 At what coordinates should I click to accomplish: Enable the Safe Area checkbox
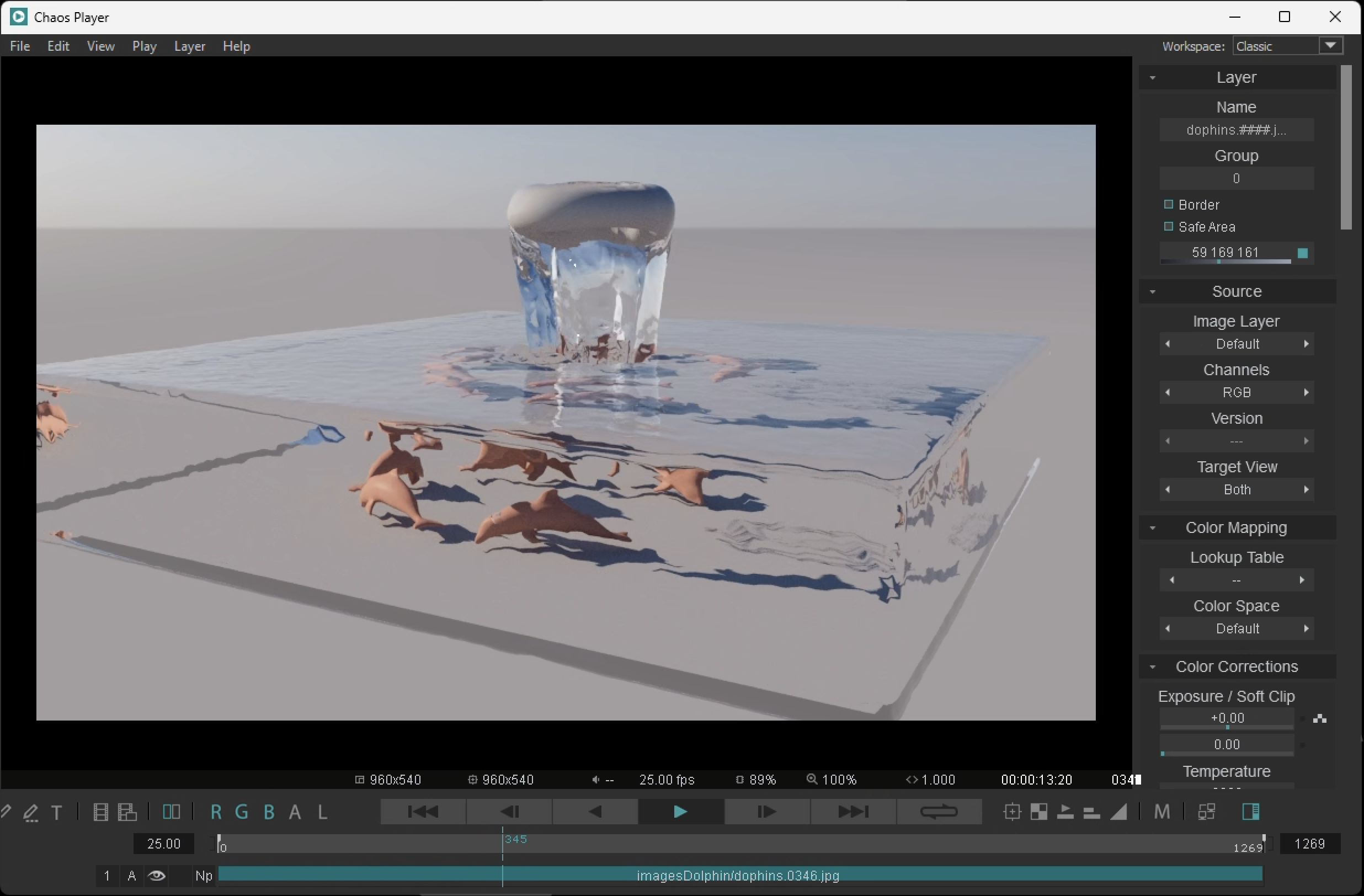click(1169, 227)
